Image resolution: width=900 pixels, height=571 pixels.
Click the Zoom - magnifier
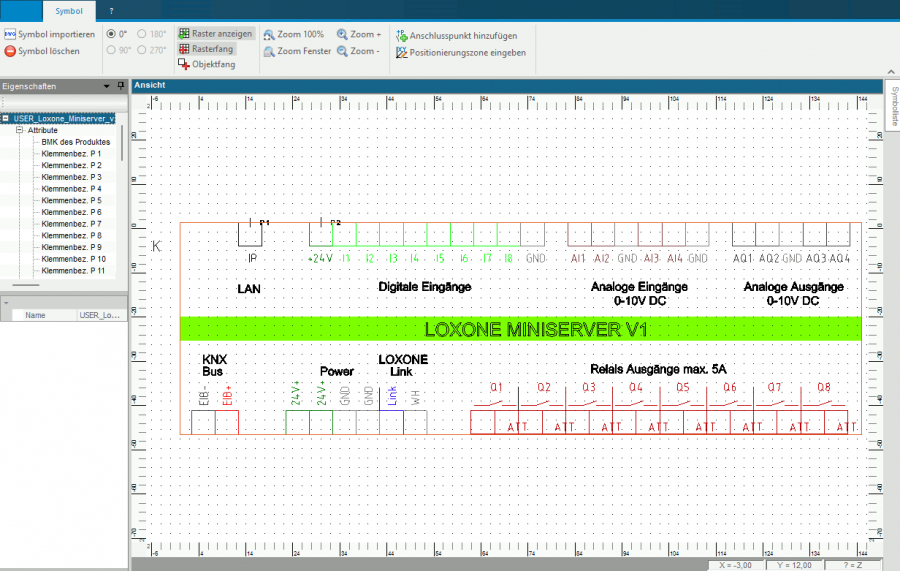342,51
